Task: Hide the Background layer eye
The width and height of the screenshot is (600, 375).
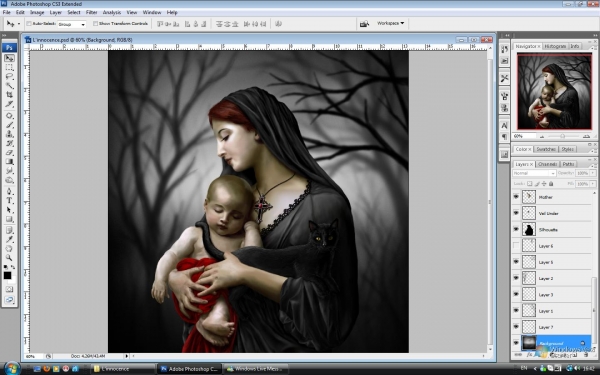Action: (x=516, y=343)
